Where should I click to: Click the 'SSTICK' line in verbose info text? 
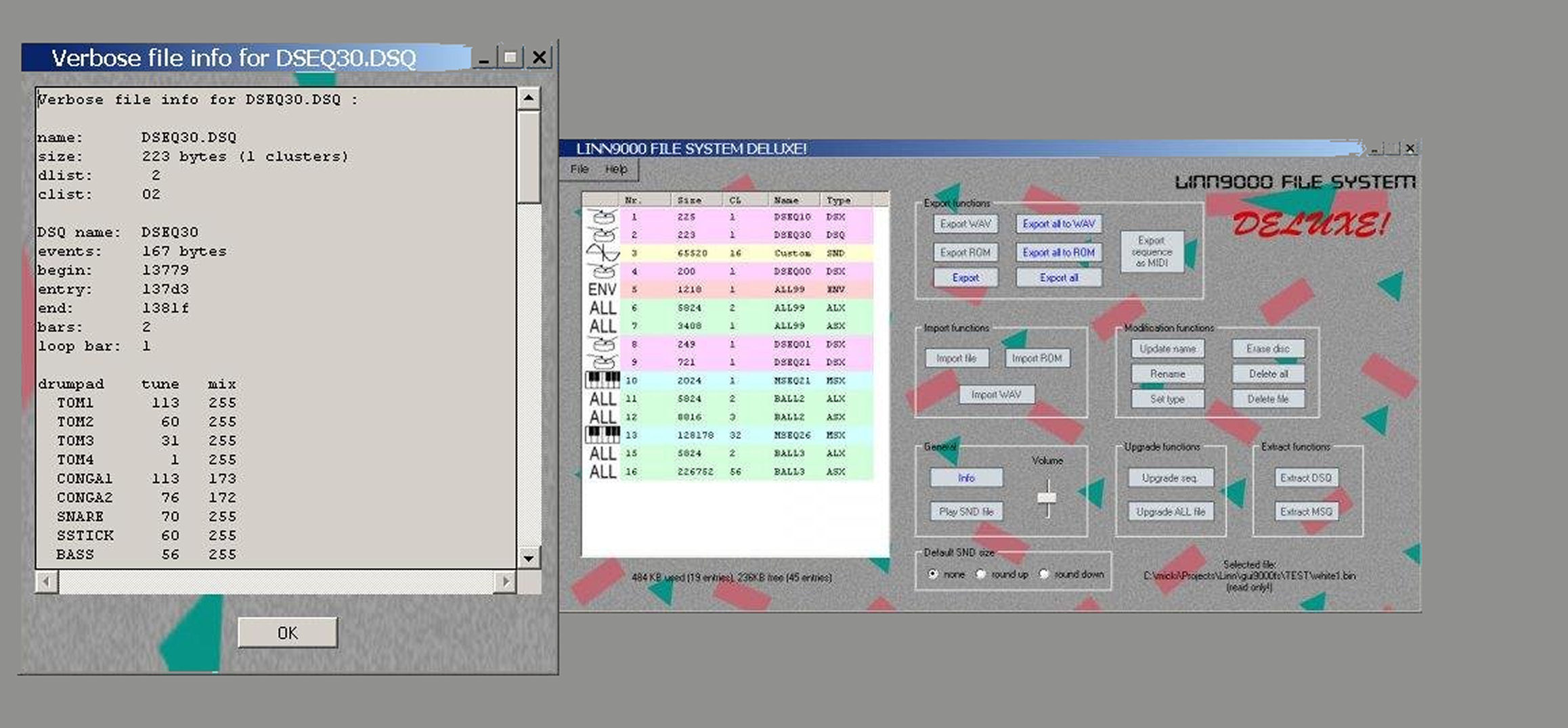[146, 535]
